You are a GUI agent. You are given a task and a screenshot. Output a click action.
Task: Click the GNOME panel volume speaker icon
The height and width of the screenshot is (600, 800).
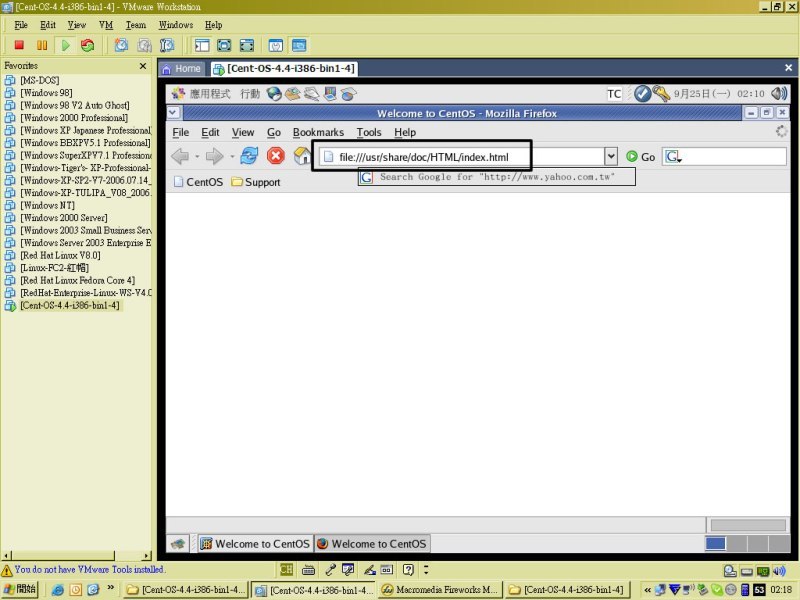pyautogui.click(x=779, y=93)
